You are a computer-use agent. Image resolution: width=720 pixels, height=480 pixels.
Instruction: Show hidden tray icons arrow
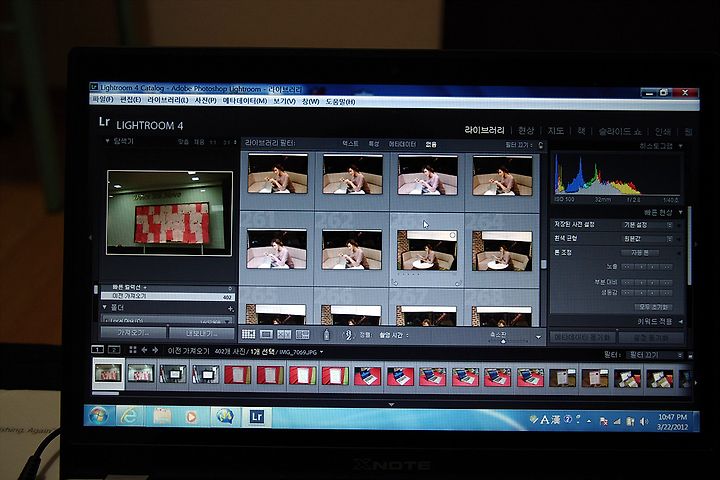coord(589,421)
